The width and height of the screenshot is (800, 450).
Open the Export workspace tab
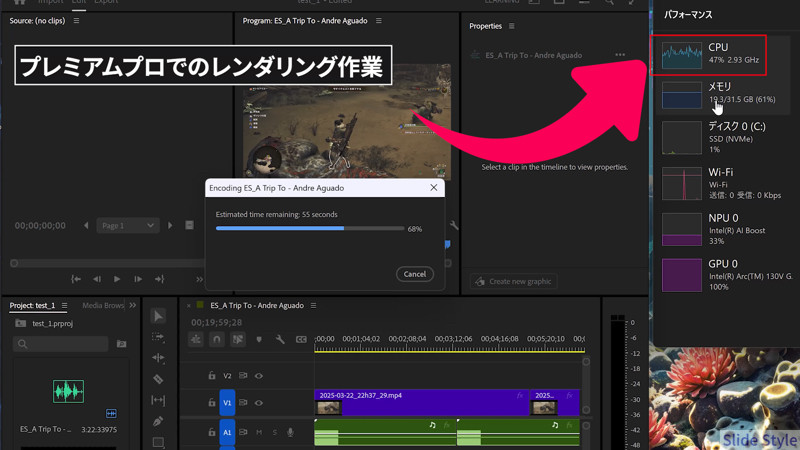coord(105,2)
